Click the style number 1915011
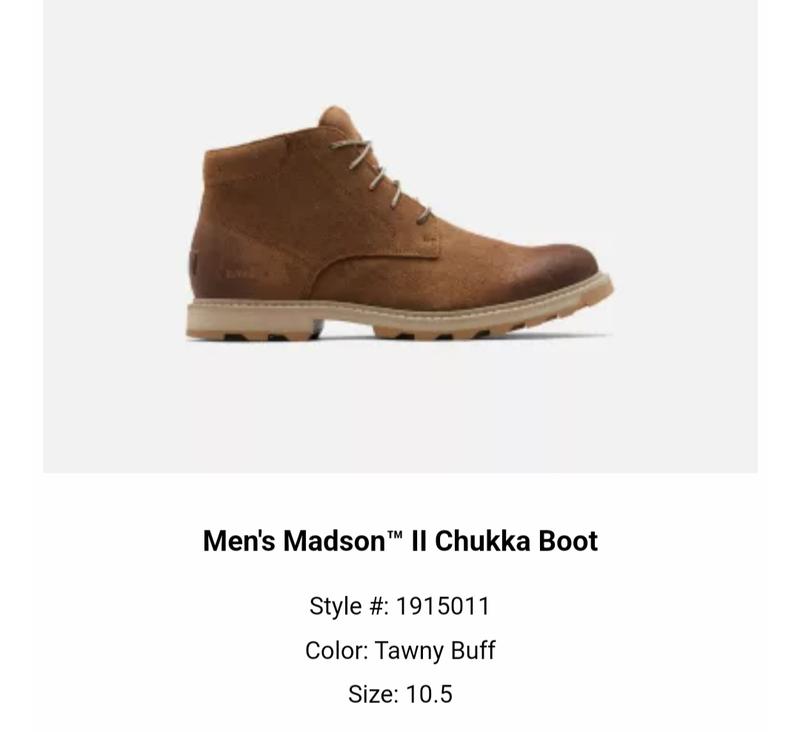 [443, 606]
